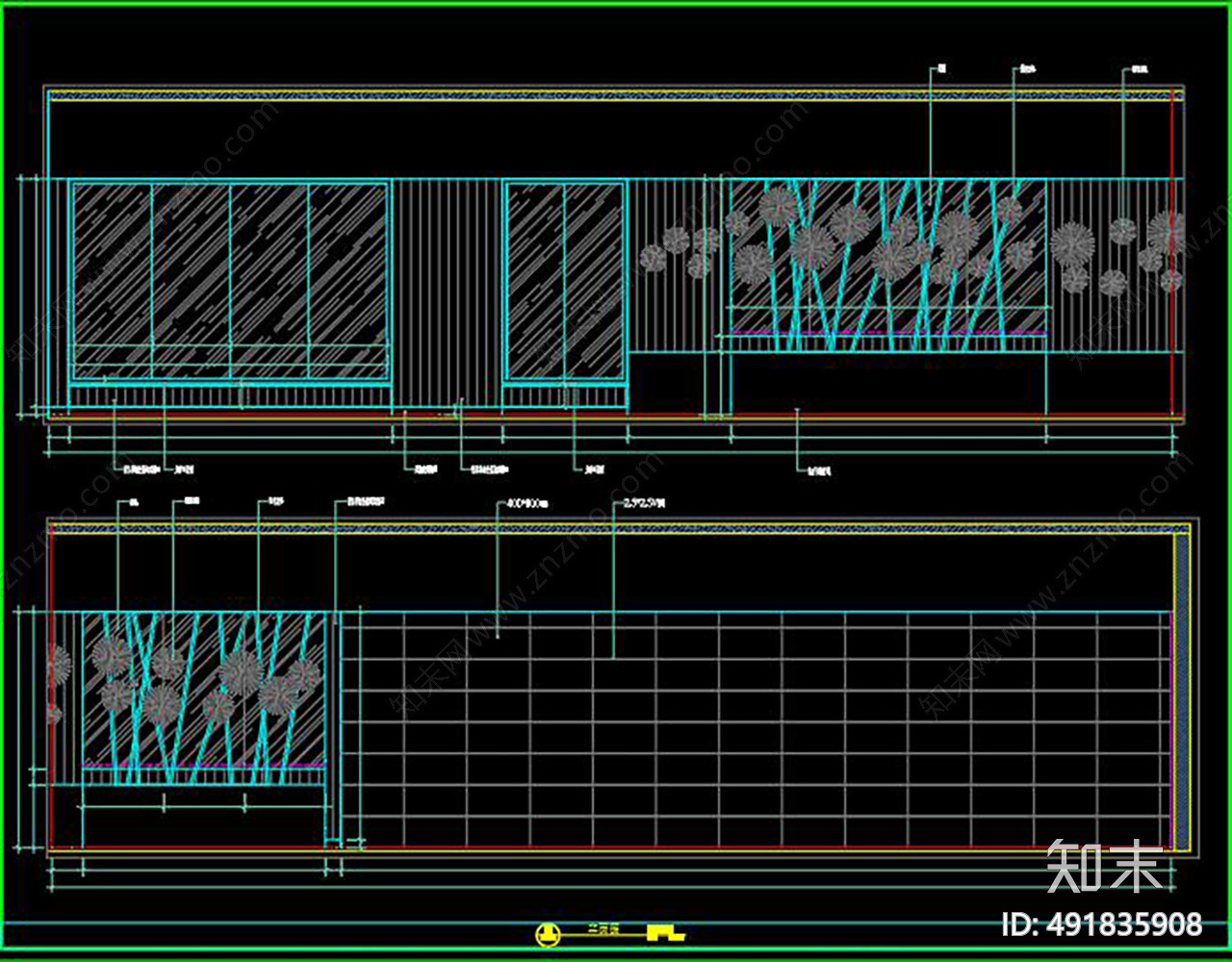Select the yellow ceiling band of upper elevation
The image size is (1232, 962).
(x=615, y=95)
